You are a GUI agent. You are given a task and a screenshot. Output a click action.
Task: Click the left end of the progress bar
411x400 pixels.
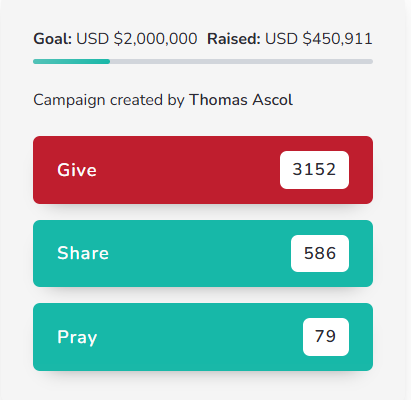(x=36, y=61)
